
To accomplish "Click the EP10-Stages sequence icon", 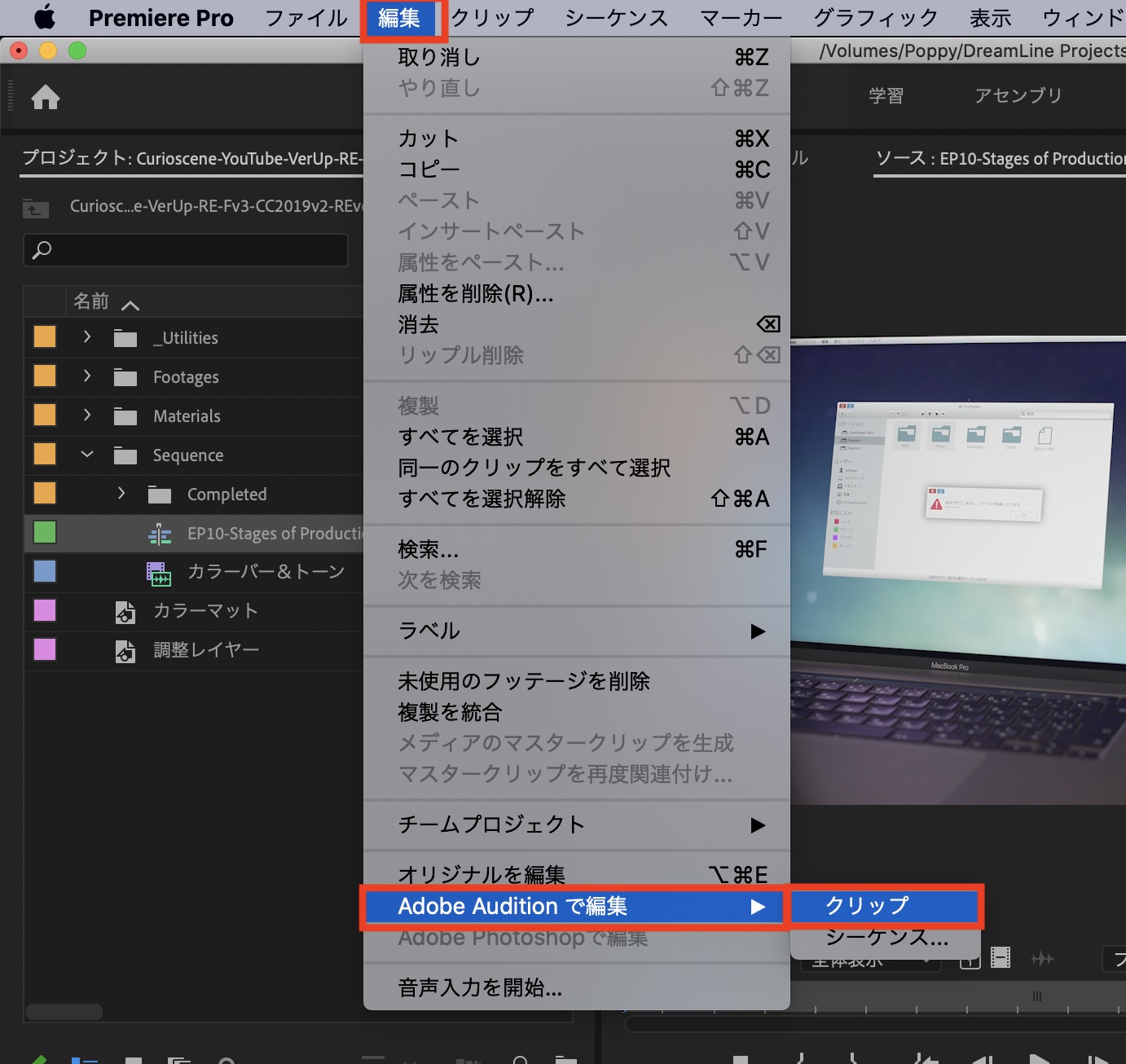I will 160,534.
